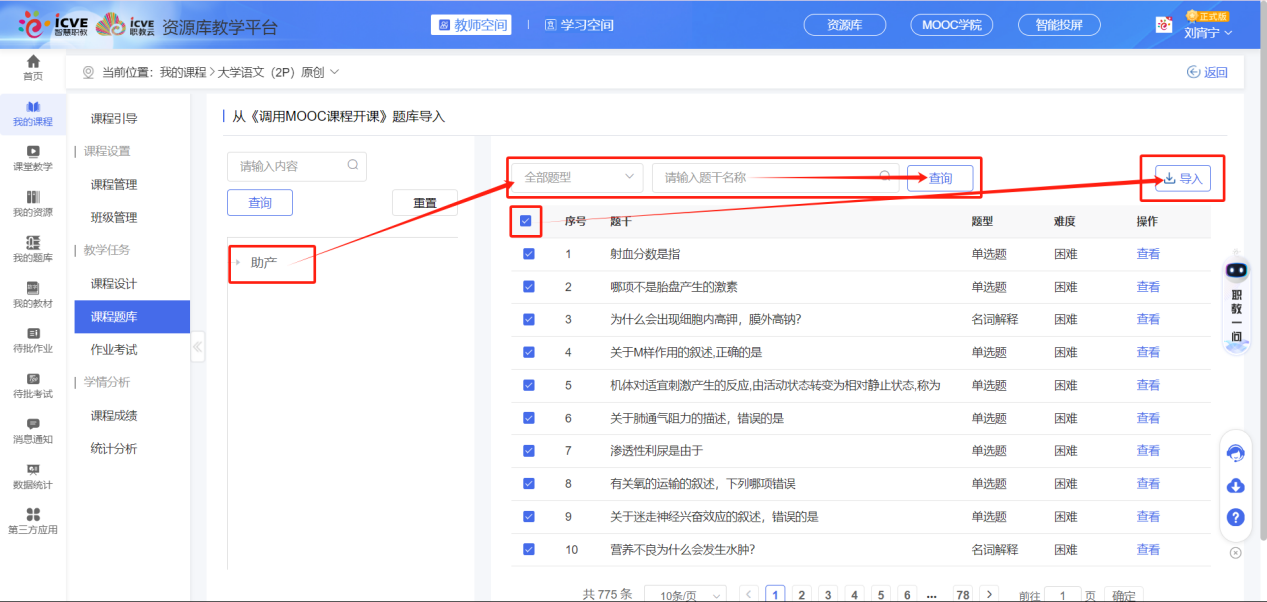This screenshot has width=1267, height=602.
Task: Switch to 学习空间 tab
Action: tap(579, 25)
